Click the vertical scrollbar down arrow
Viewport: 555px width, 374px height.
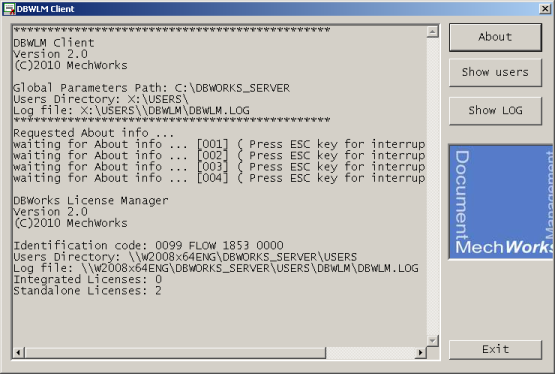(432, 341)
